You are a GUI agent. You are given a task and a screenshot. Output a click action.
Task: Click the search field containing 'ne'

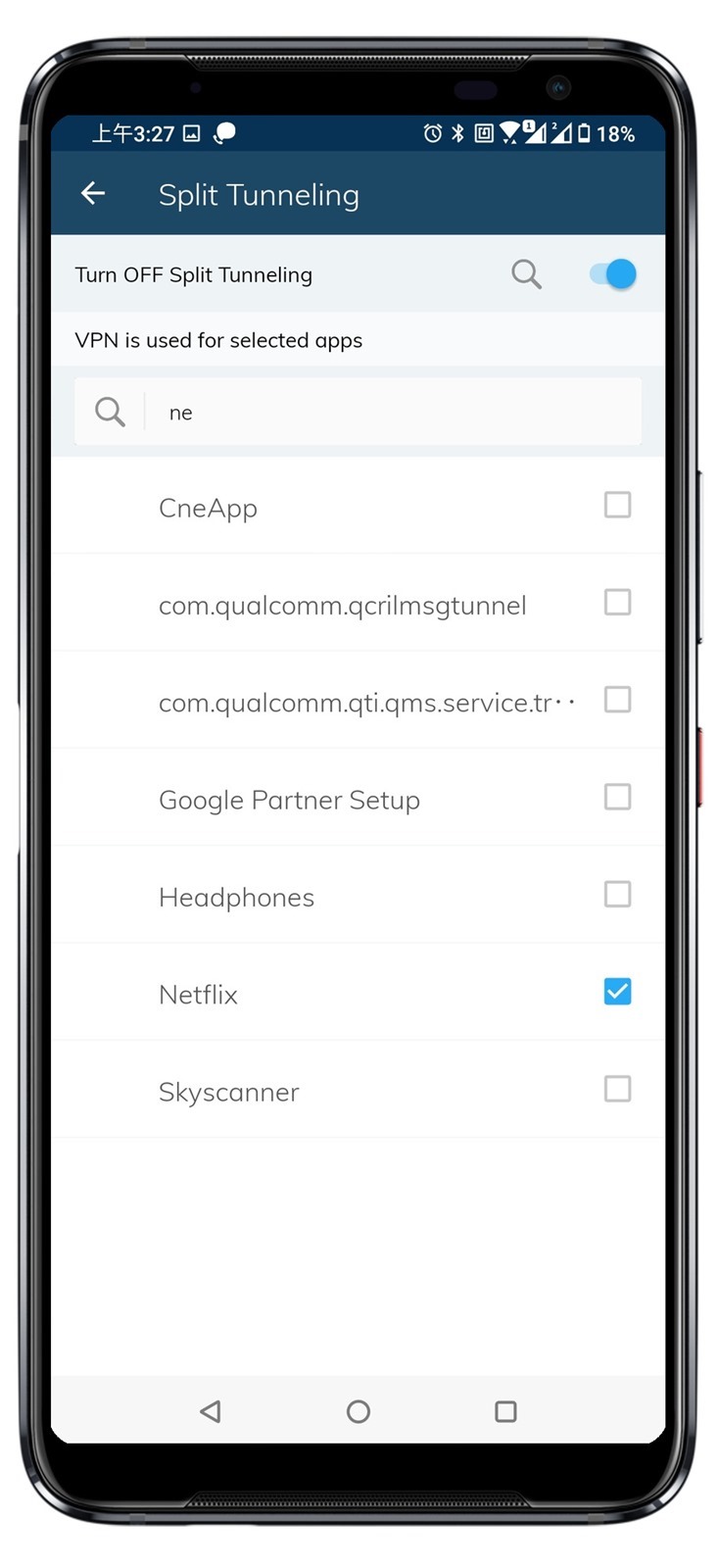pyautogui.click(x=359, y=412)
